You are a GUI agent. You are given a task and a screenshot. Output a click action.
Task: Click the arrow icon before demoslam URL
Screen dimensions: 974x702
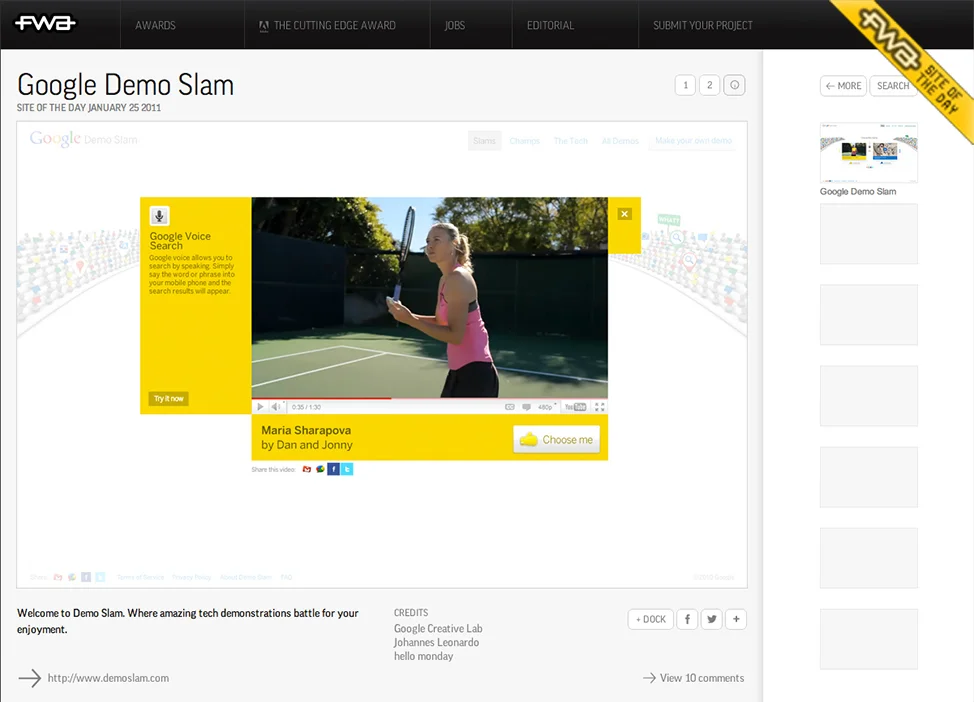pos(29,678)
